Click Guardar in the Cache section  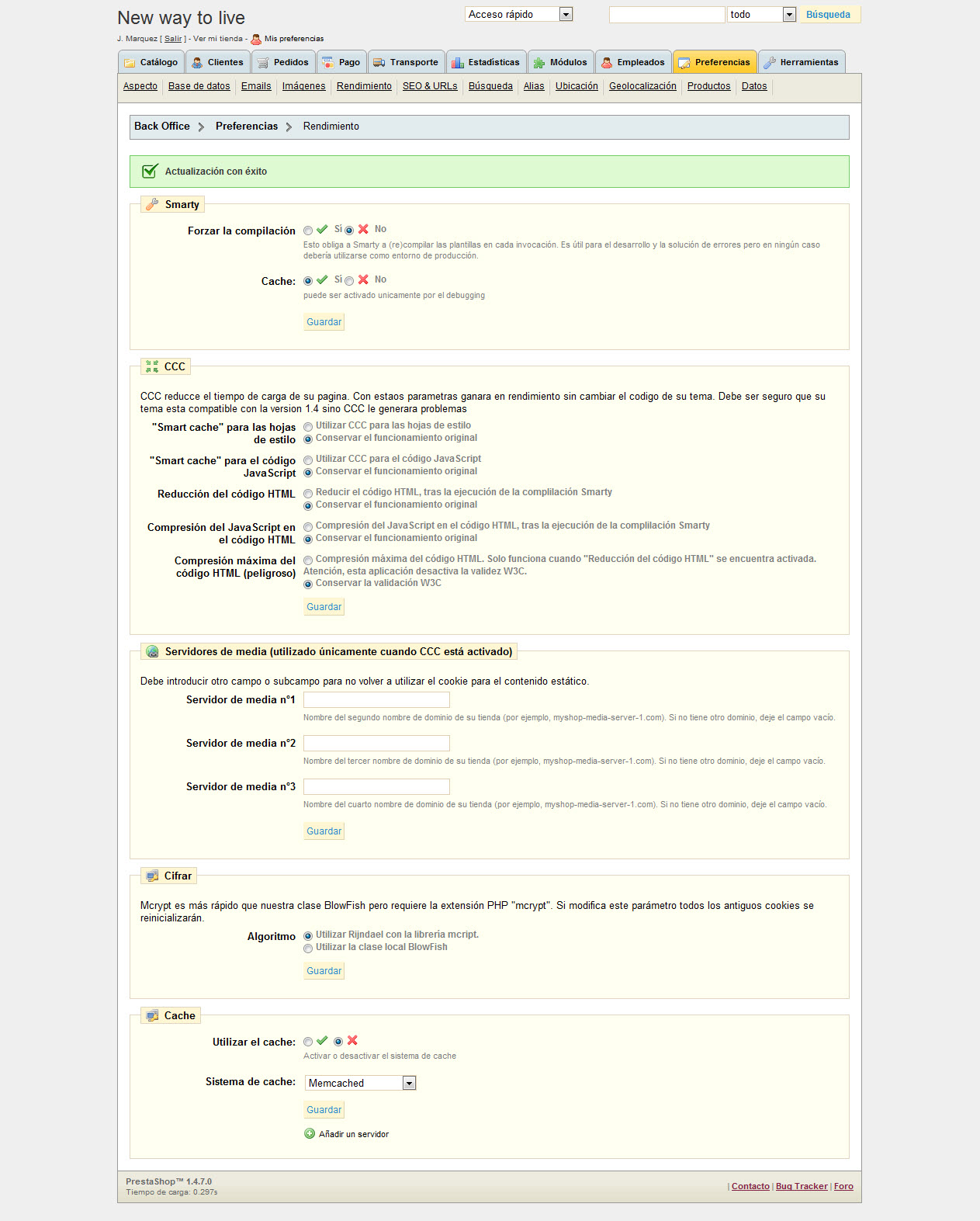[324, 1110]
